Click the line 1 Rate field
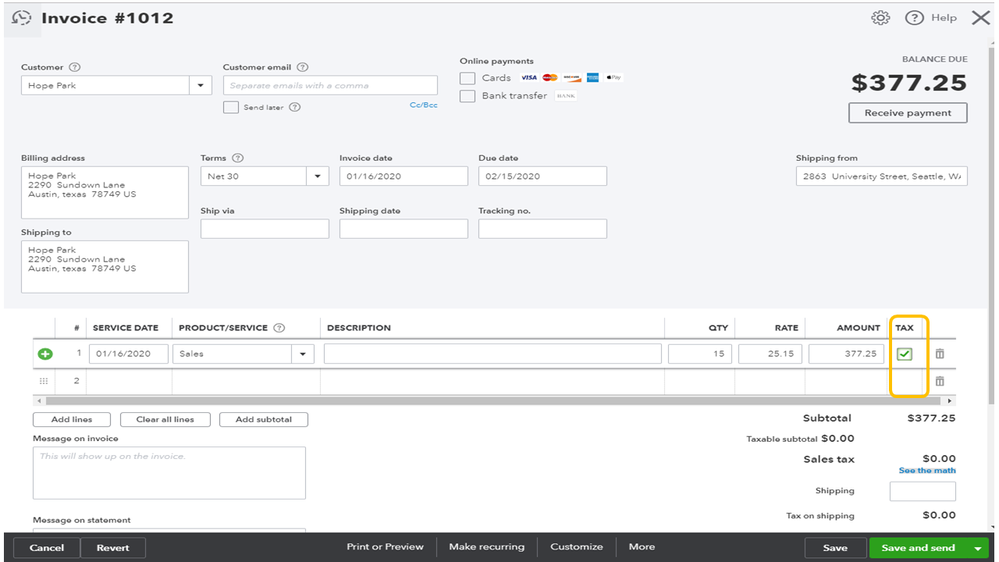999x562 pixels. [x=770, y=354]
